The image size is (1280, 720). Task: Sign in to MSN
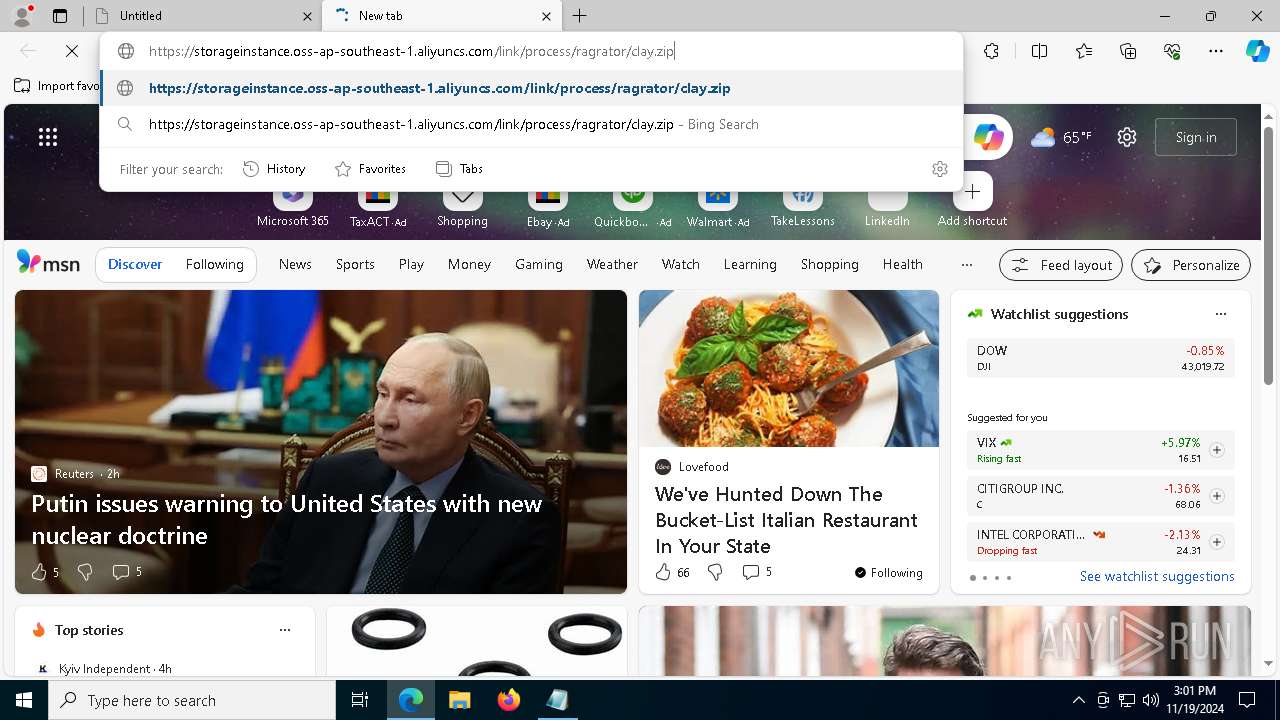(1196, 137)
